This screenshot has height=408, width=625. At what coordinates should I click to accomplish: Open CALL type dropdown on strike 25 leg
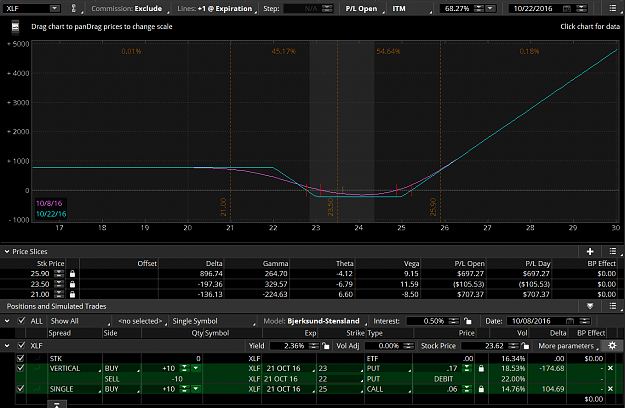388,389
